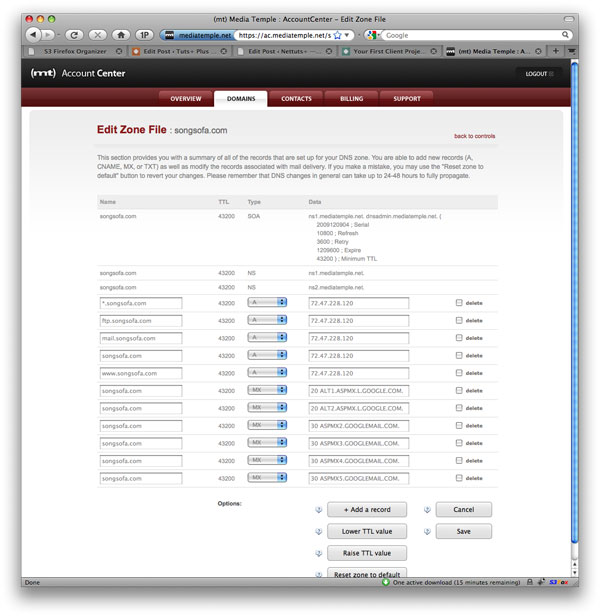This screenshot has height=616, width=600.
Task: Open the browser Home icon
Action: [121, 35]
